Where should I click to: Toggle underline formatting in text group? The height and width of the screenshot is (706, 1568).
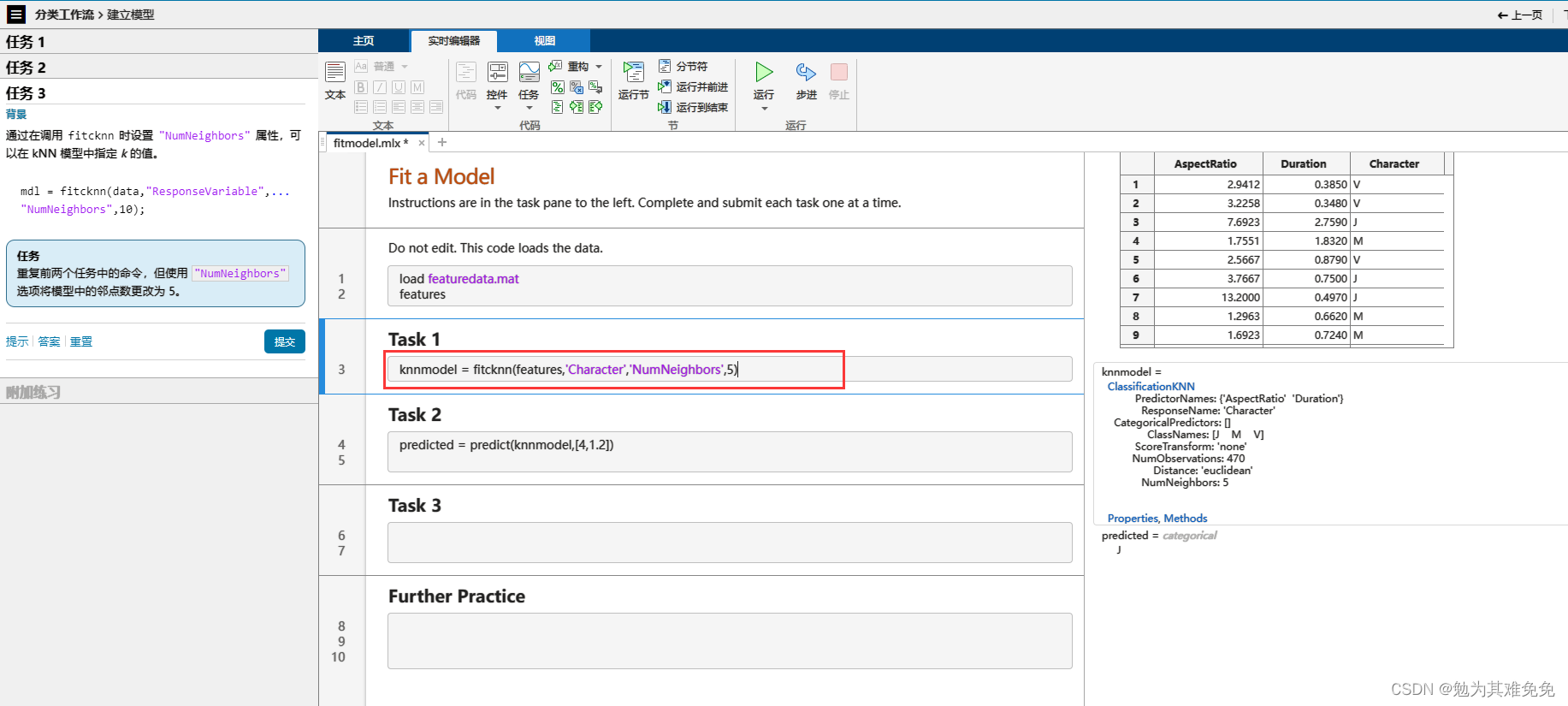(x=399, y=87)
